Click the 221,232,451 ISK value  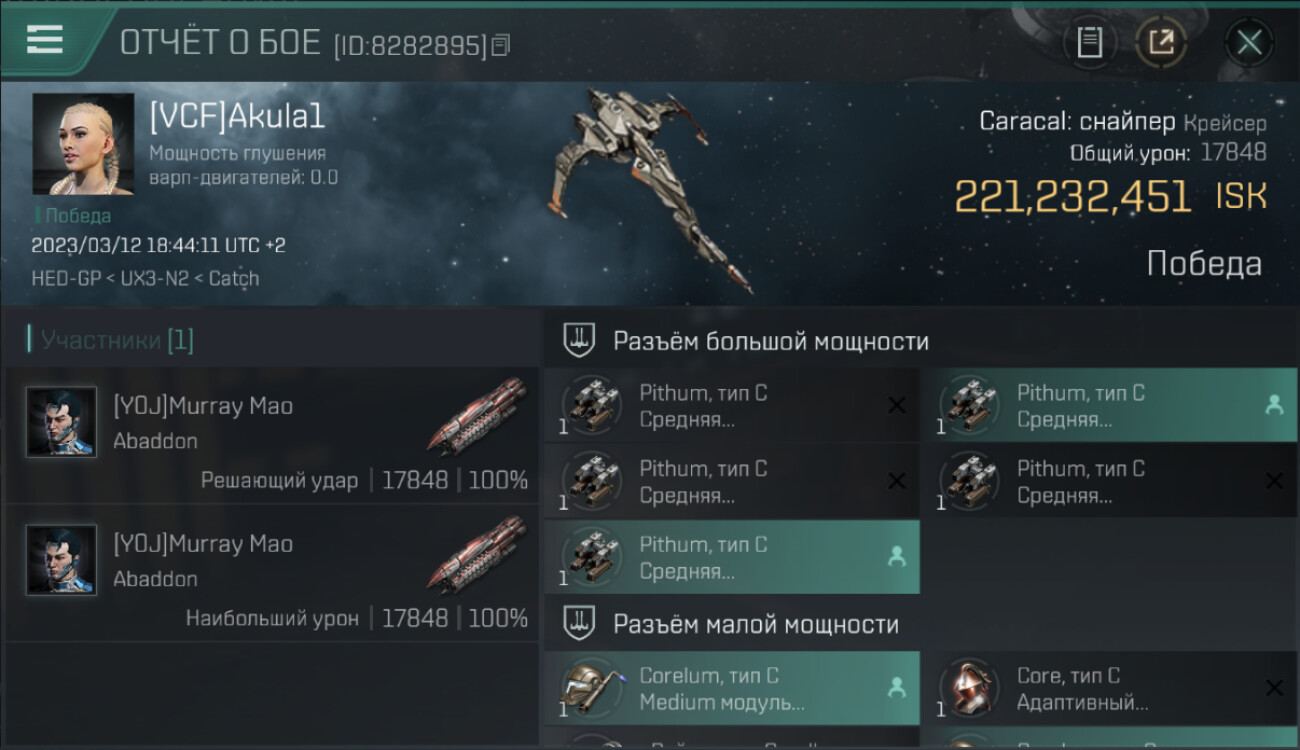pos(1110,196)
